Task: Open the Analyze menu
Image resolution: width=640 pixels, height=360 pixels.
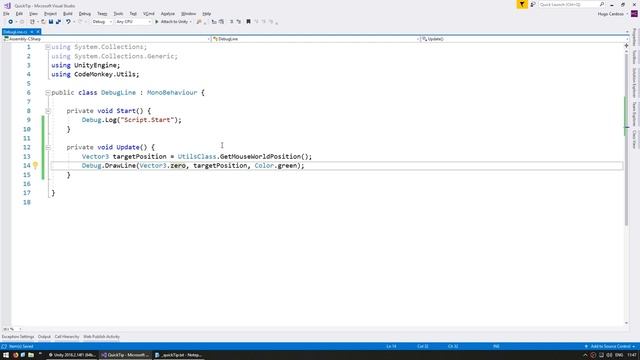Action: [168, 14]
